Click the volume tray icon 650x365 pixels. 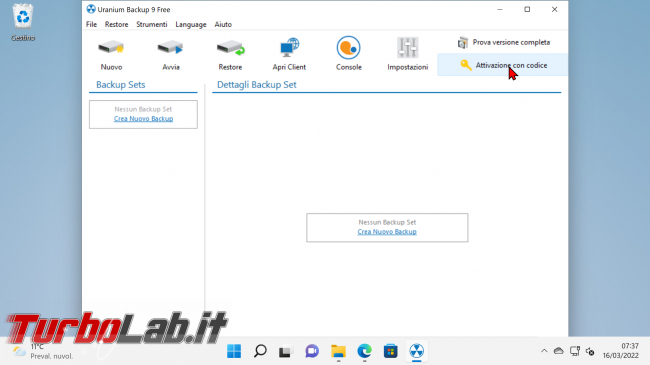pyautogui.click(x=590, y=351)
